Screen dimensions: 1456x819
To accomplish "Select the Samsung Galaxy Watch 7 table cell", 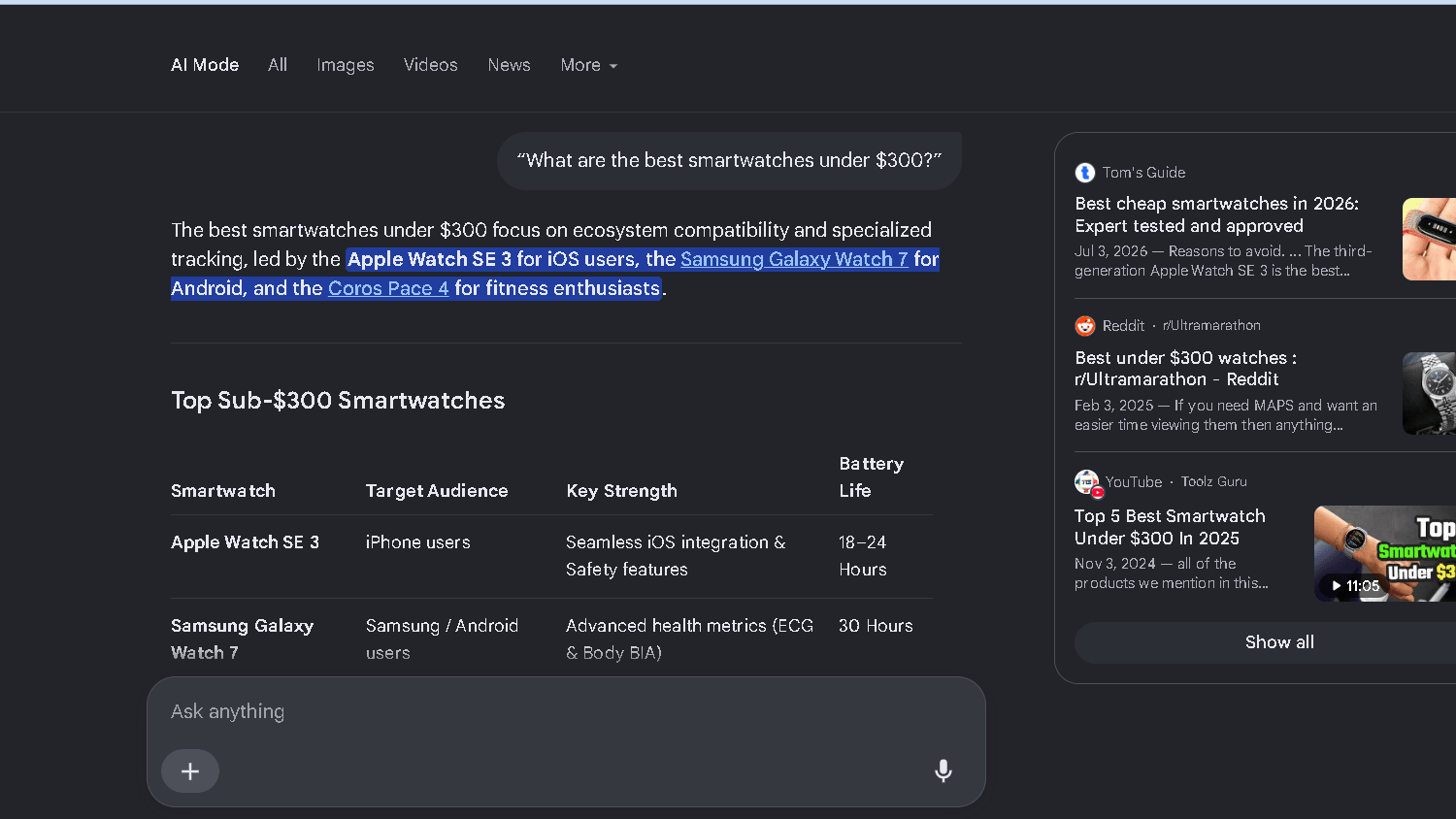I will coord(242,639).
